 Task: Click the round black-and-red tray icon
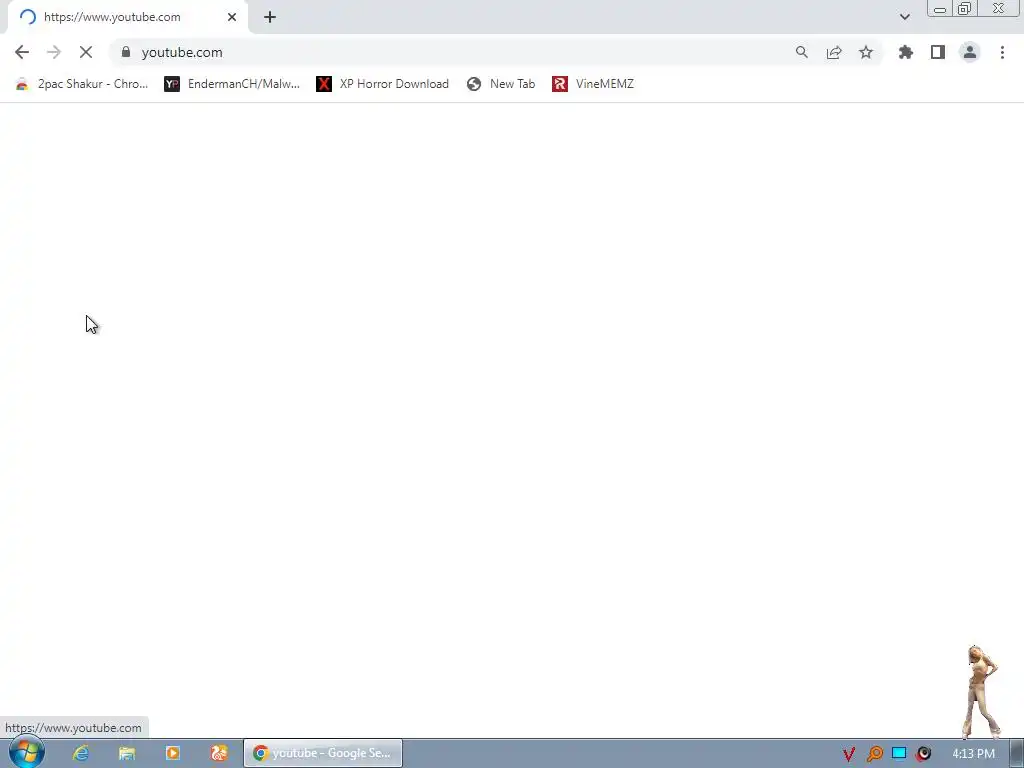pos(924,754)
